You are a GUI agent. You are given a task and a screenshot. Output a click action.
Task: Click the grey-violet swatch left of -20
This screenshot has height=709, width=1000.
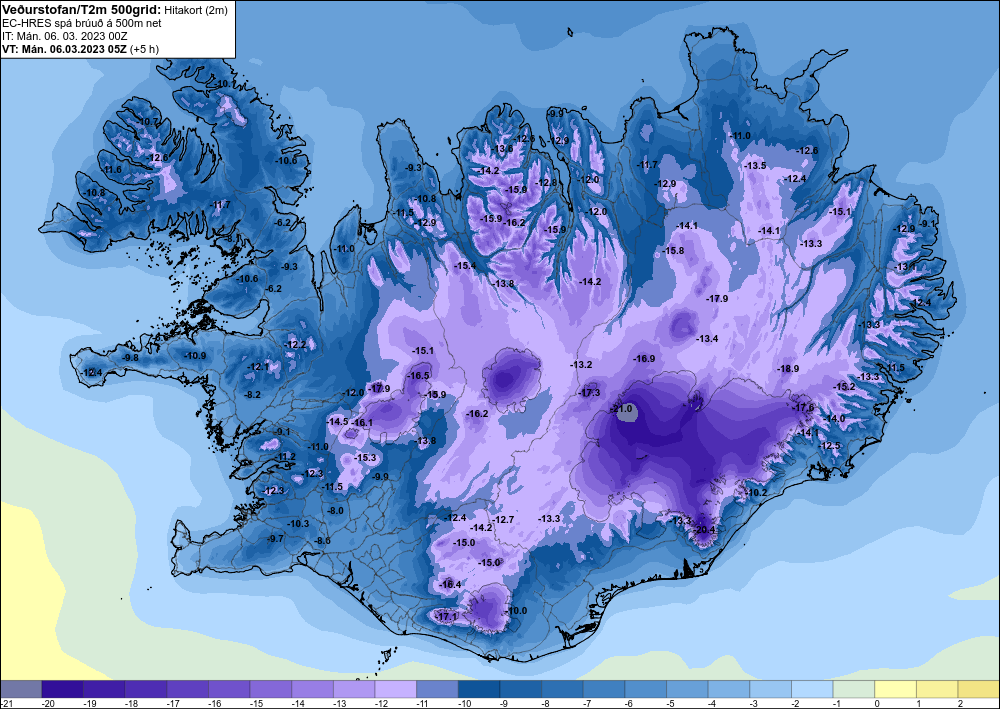pos(21,689)
